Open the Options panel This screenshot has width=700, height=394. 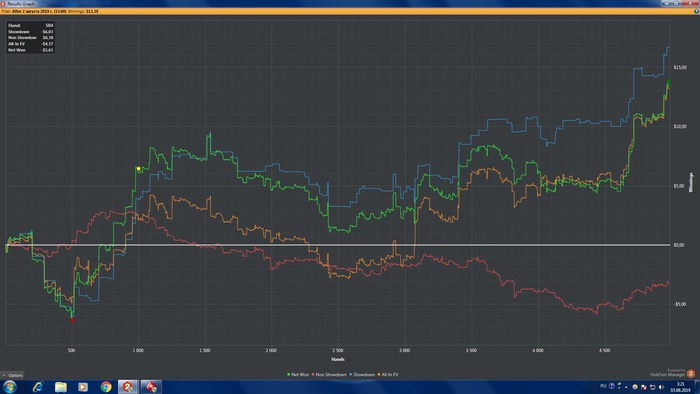tap(12, 375)
